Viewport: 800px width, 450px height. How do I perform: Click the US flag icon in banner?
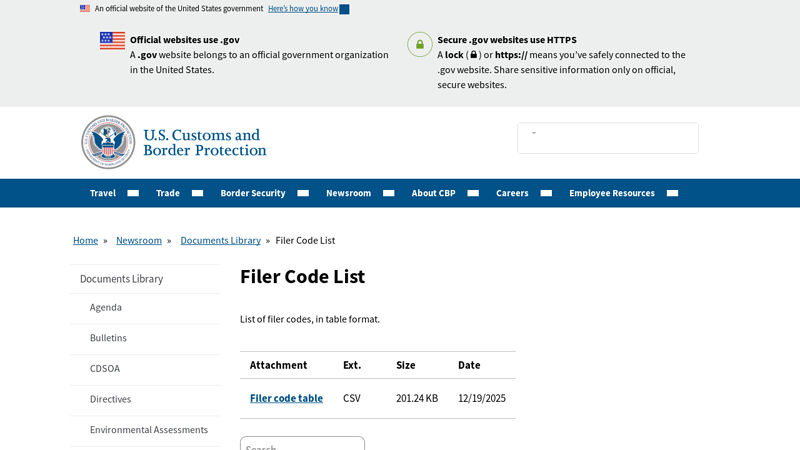pos(85,9)
